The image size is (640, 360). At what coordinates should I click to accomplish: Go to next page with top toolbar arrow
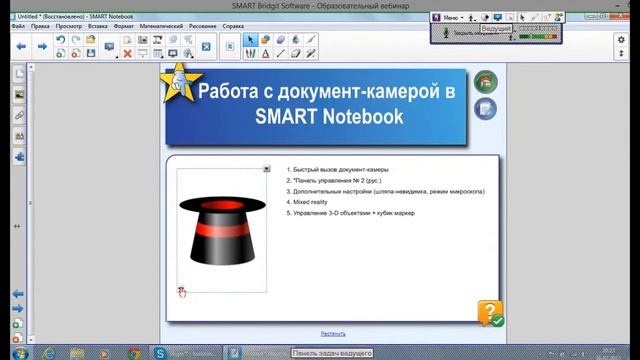[x=42, y=47]
